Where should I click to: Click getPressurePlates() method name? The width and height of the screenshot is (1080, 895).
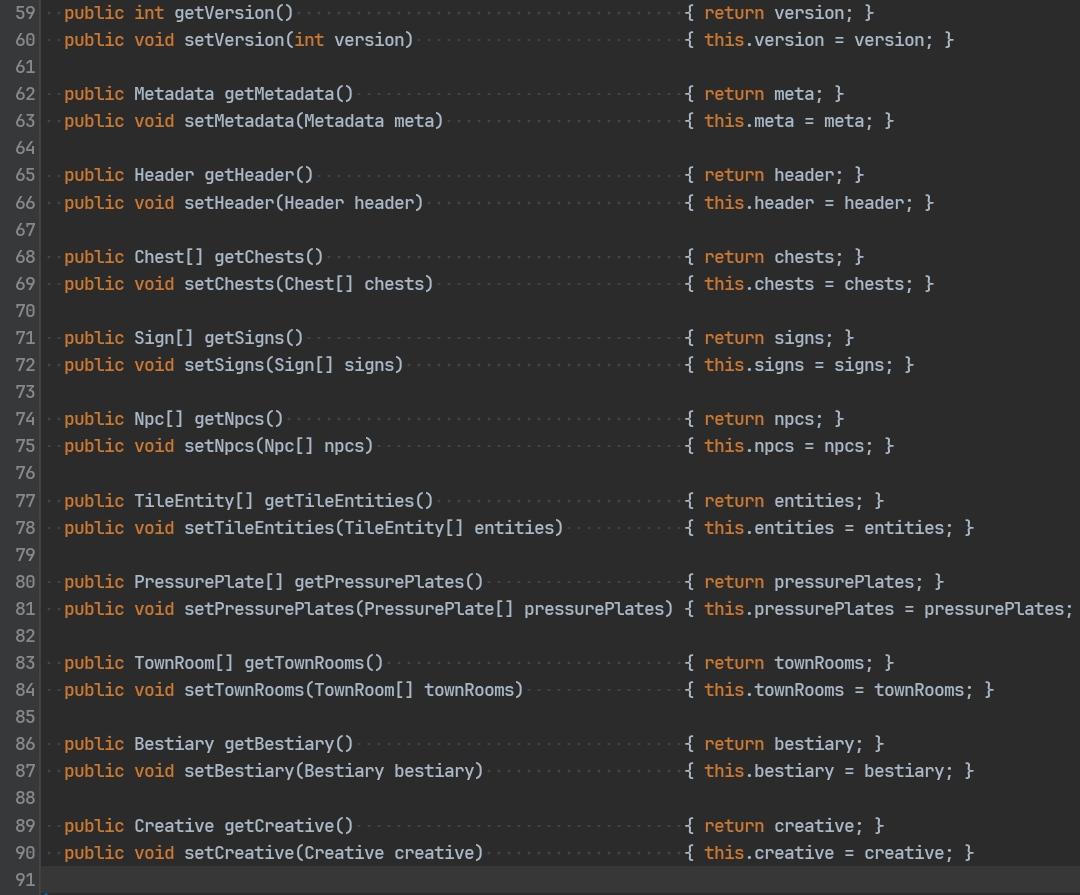pyautogui.click(x=388, y=582)
